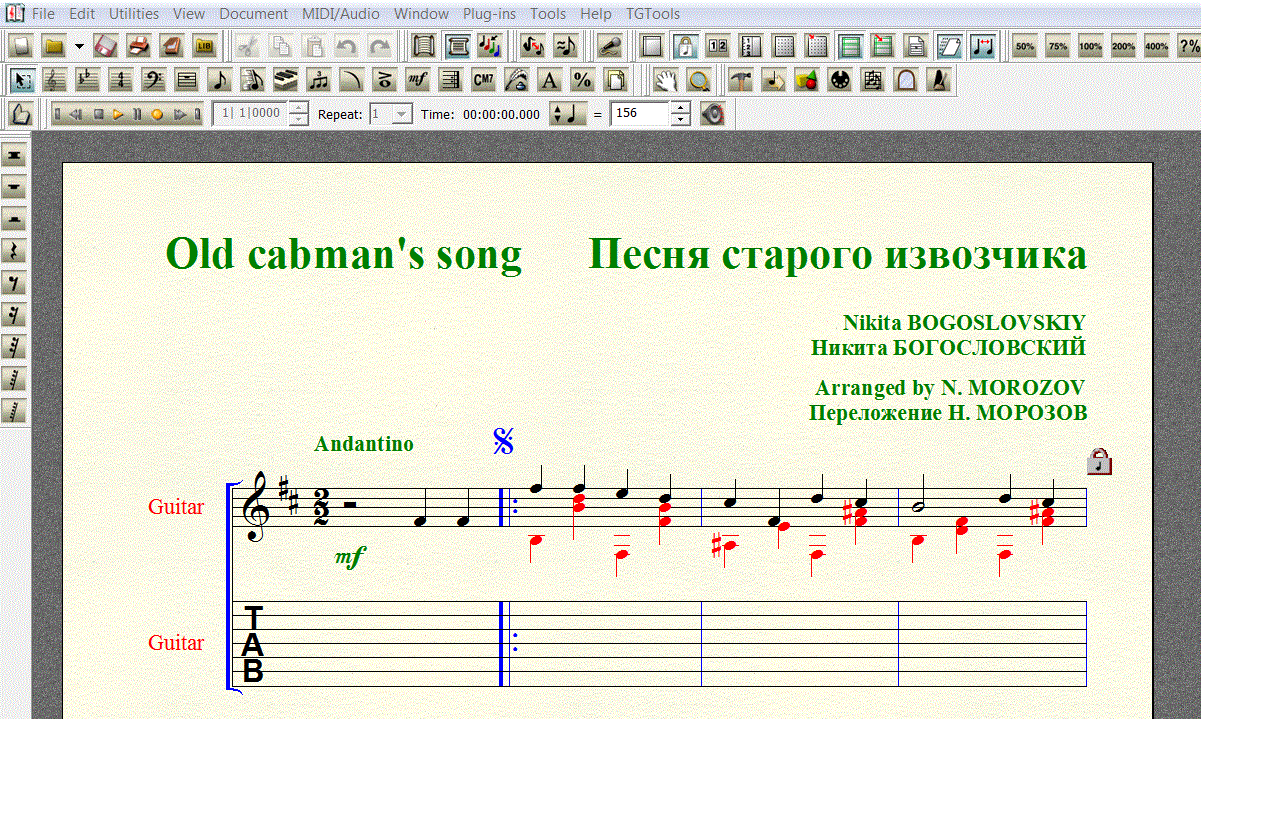Viewport: 1274px width, 817px height.
Task: Select the Selection tool in main palette
Action: (x=22, y=80)
